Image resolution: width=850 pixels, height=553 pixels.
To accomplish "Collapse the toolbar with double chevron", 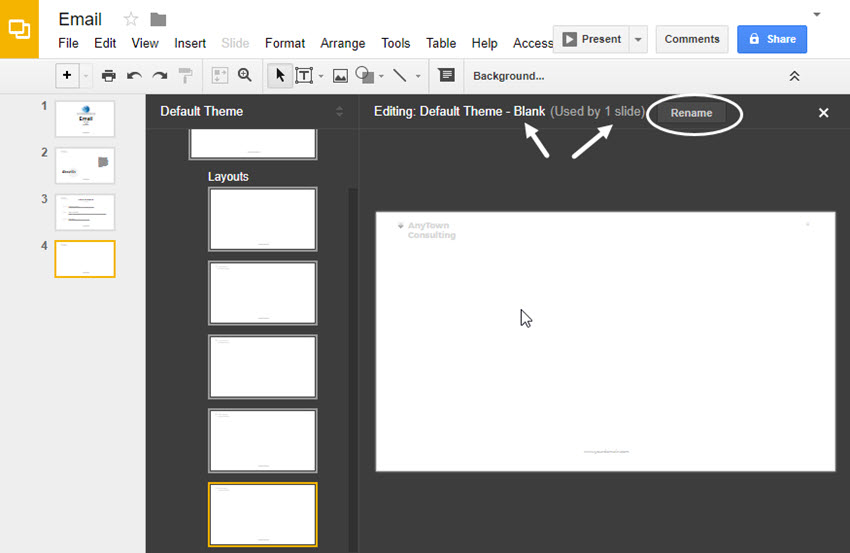I will (794, 76).
